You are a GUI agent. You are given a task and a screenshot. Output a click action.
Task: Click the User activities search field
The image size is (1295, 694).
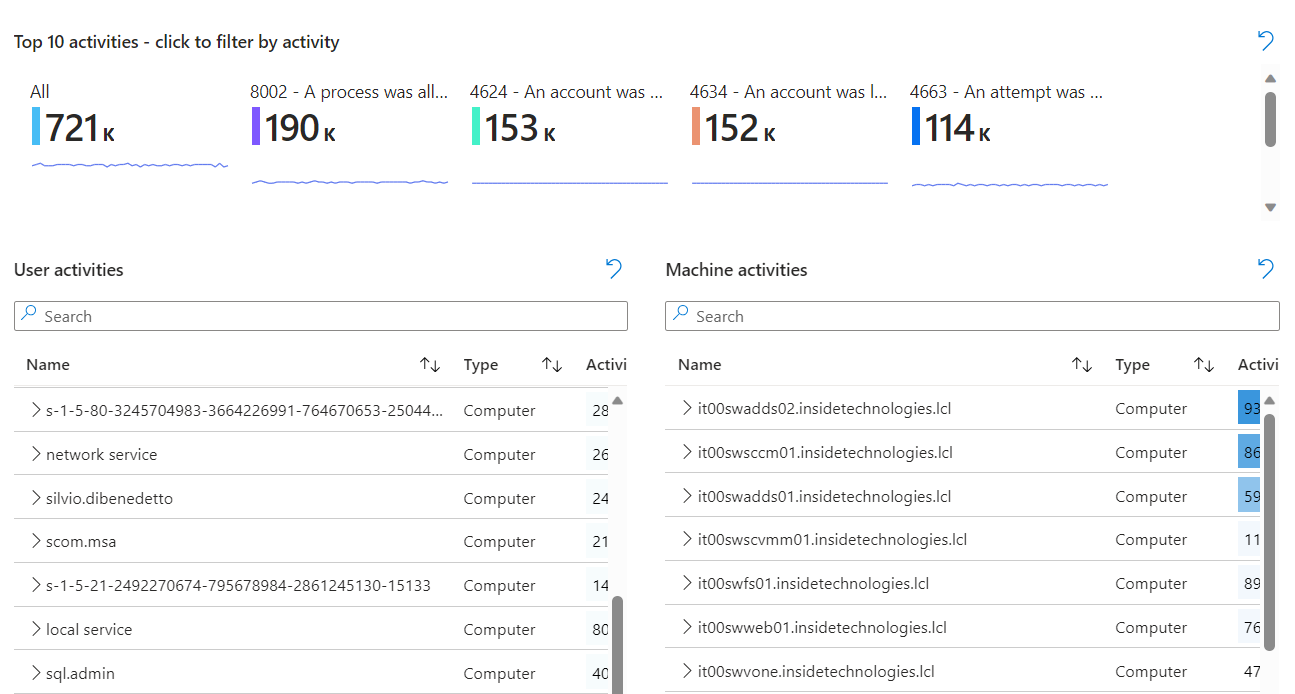pos(320,316)
